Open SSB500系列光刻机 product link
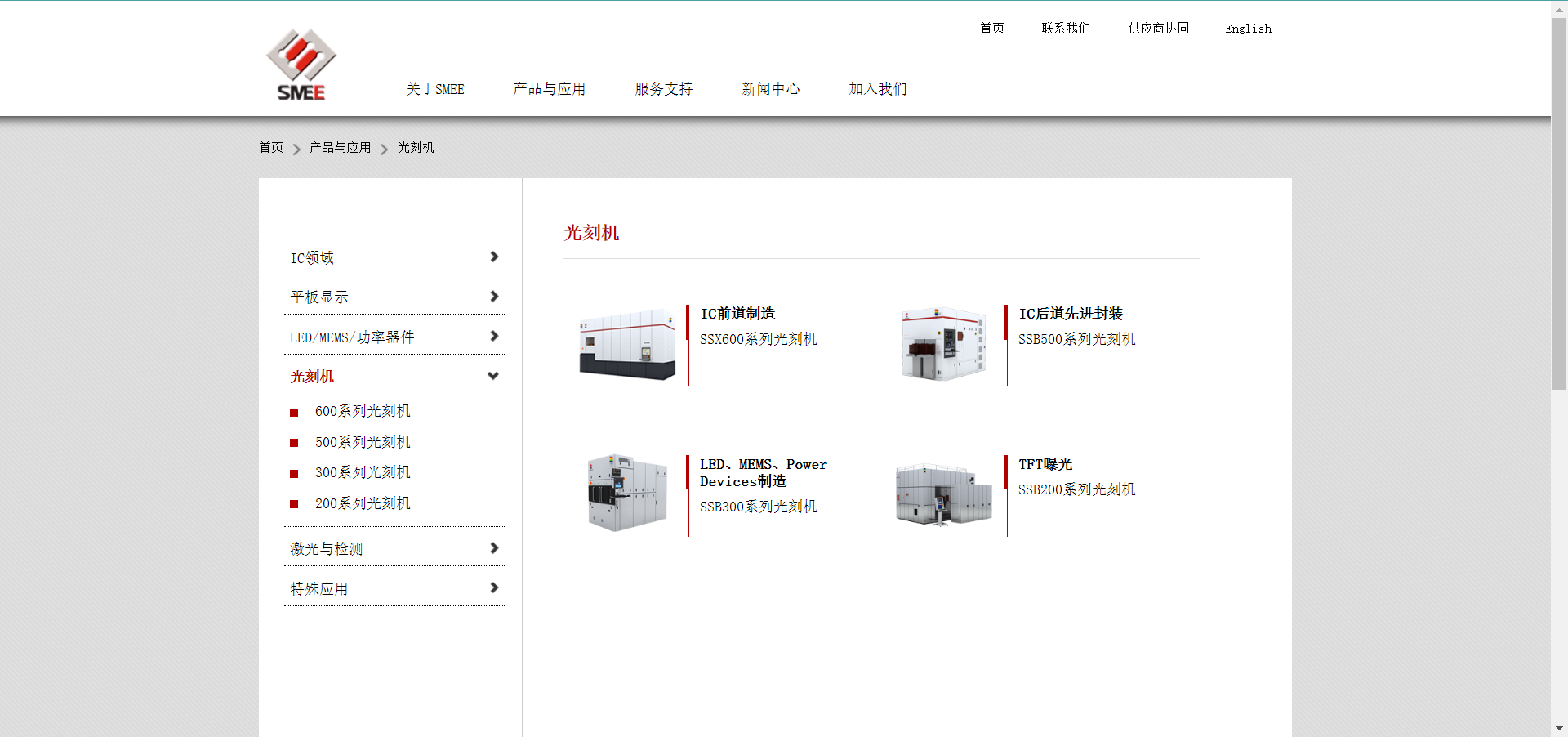This screenshot has width=1568, height=737. pyautogui.click(x=1076, y=339)
